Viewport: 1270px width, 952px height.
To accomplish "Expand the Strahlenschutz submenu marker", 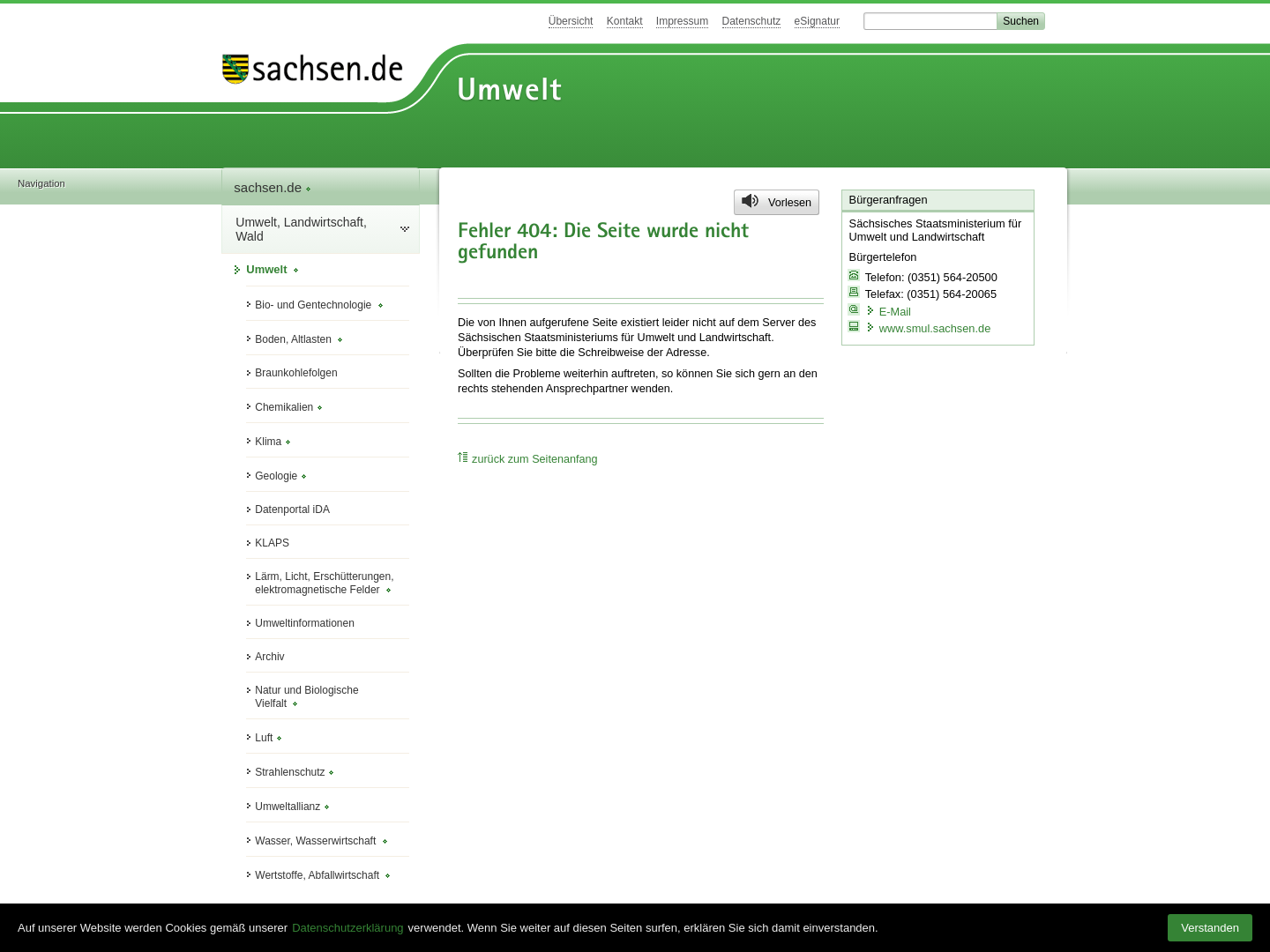I will tap(331, 773).
